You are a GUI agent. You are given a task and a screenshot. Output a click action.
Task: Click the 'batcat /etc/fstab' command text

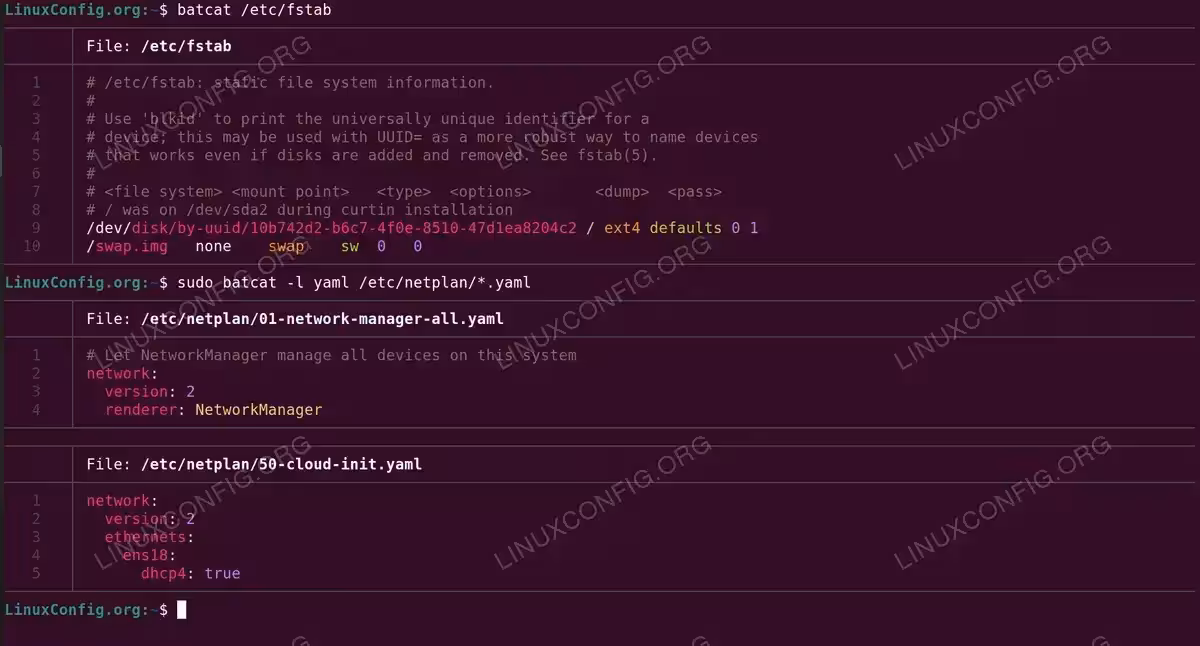point(254,10)
